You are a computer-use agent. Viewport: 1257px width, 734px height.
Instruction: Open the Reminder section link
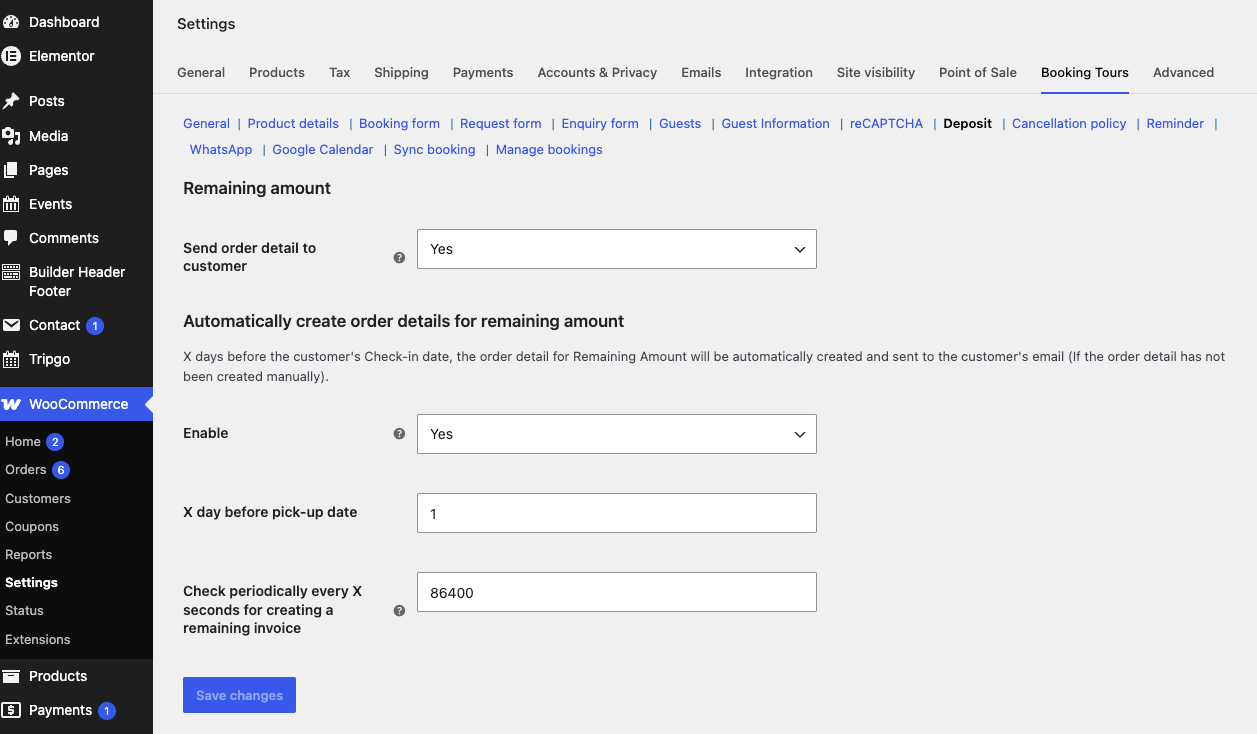(x=1175, y=123)
